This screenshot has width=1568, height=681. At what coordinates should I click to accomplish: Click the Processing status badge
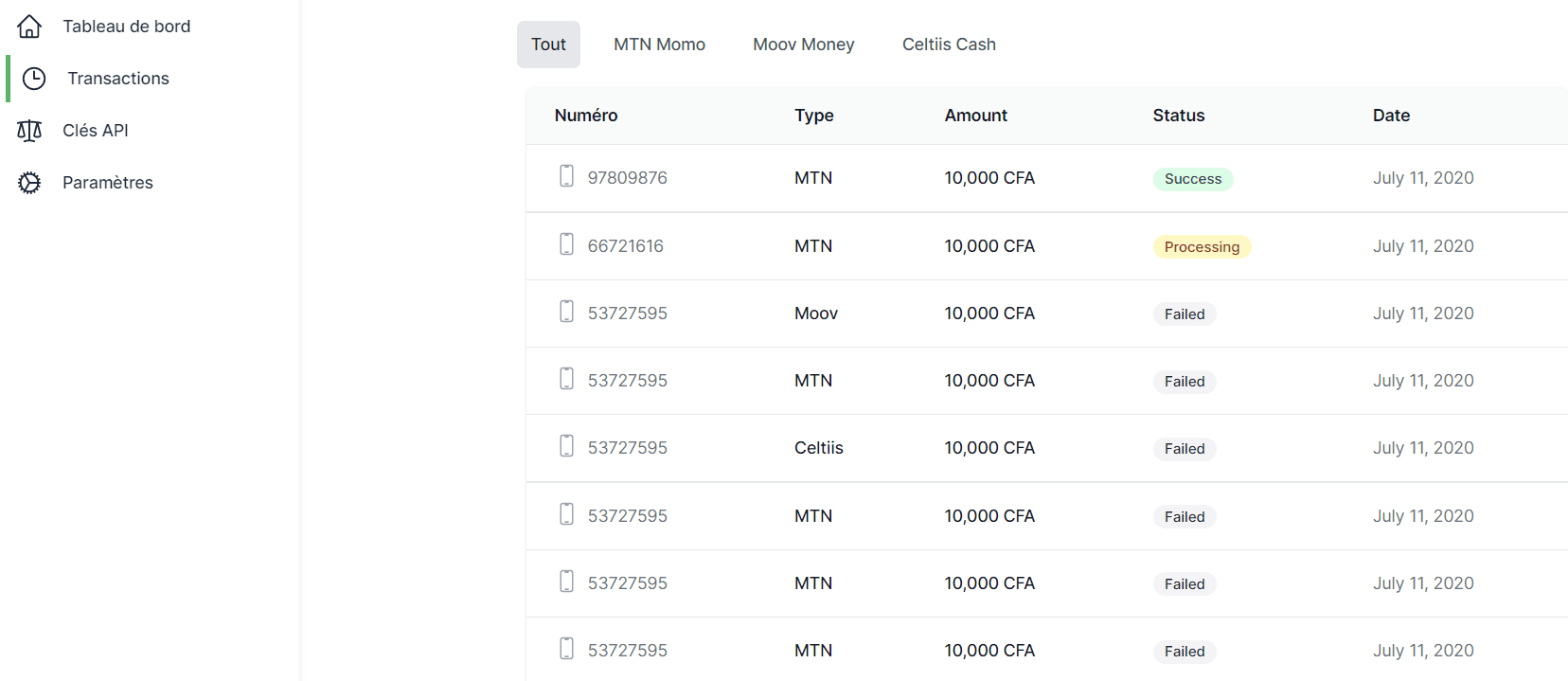click(1202, 247)
